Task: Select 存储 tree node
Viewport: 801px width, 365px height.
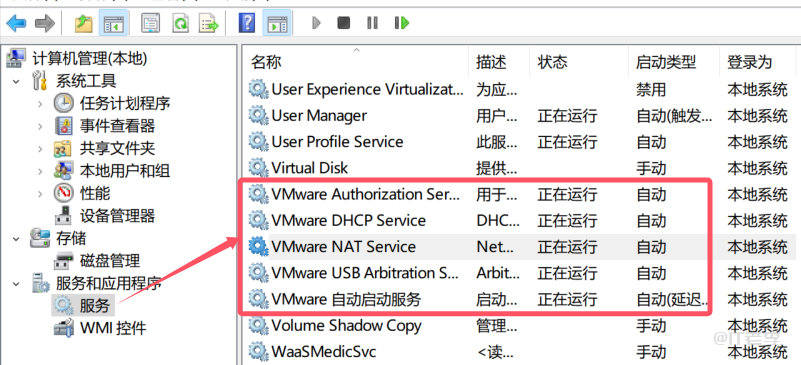Action: click(71, 238)
